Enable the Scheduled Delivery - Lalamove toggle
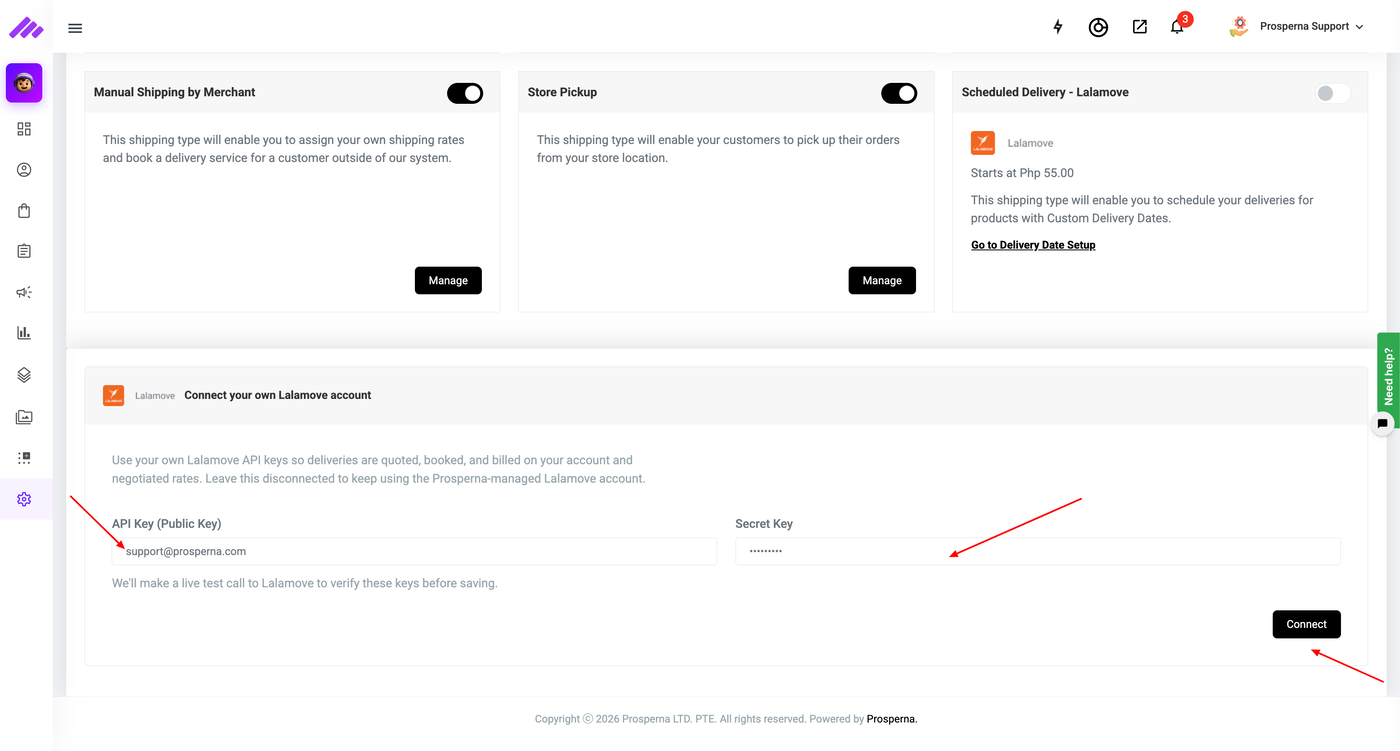The height and width of the screenshot is (751, 1400). point(1333,93)
